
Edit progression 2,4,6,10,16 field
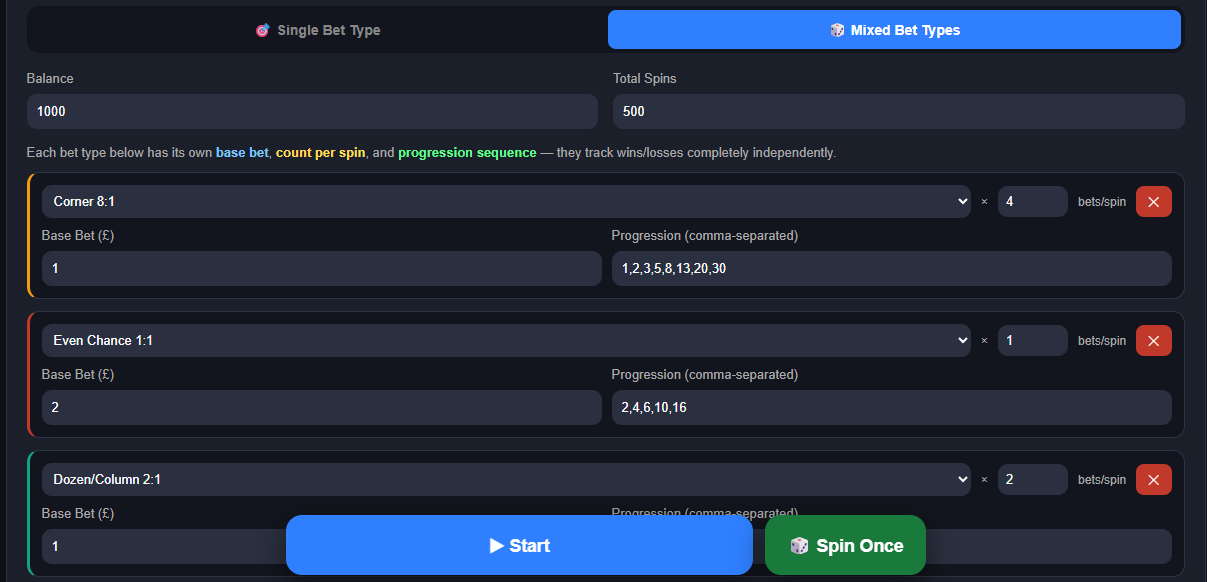click(x=891, y=407)
